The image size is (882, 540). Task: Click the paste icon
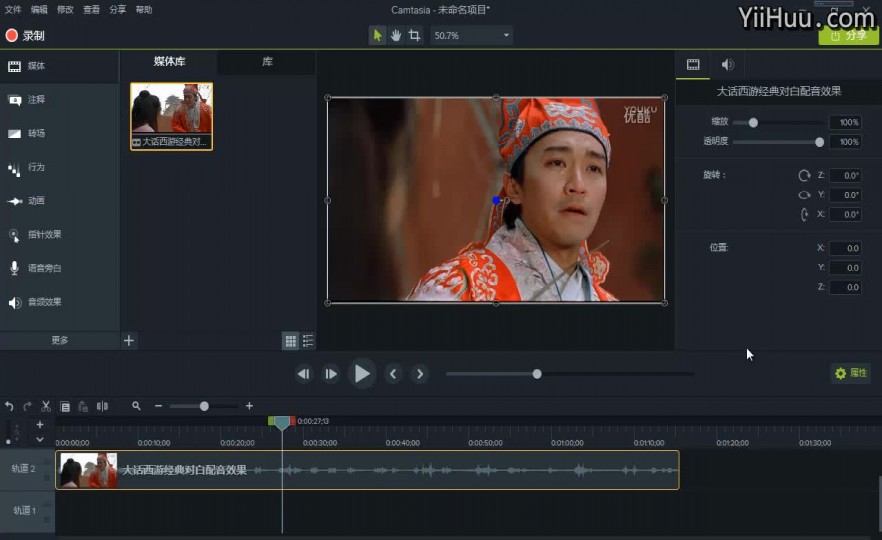click(83, 406)
